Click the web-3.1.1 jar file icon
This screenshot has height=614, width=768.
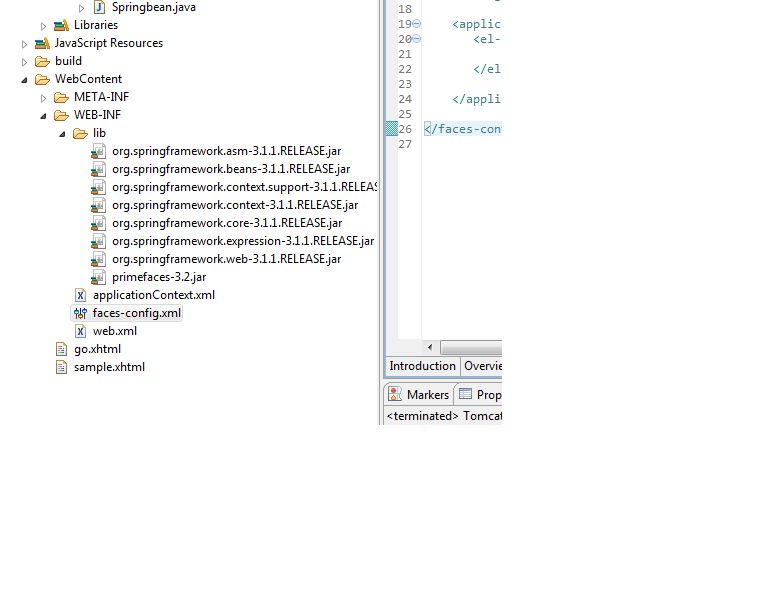98,260
